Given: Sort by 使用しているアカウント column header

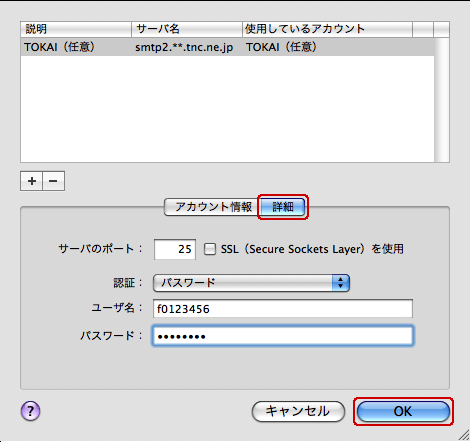Looking at the screenshot, I should (x=327, y=29).
